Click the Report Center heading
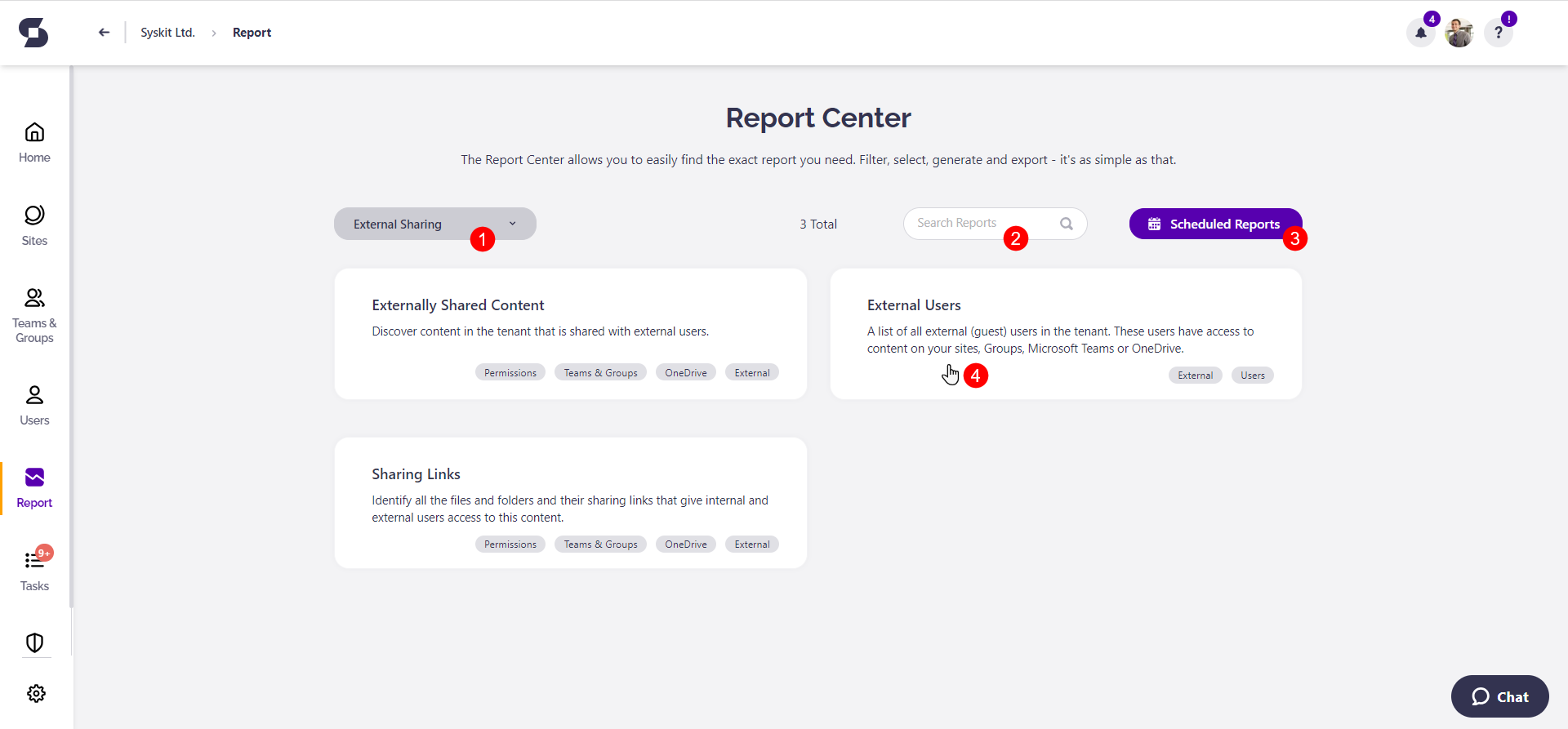This screenshot has width=1568, height=729. pos(818,118)
